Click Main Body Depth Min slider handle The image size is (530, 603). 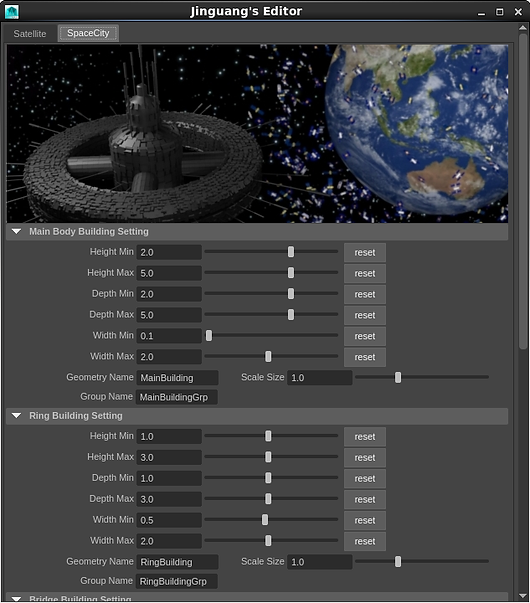291,293
